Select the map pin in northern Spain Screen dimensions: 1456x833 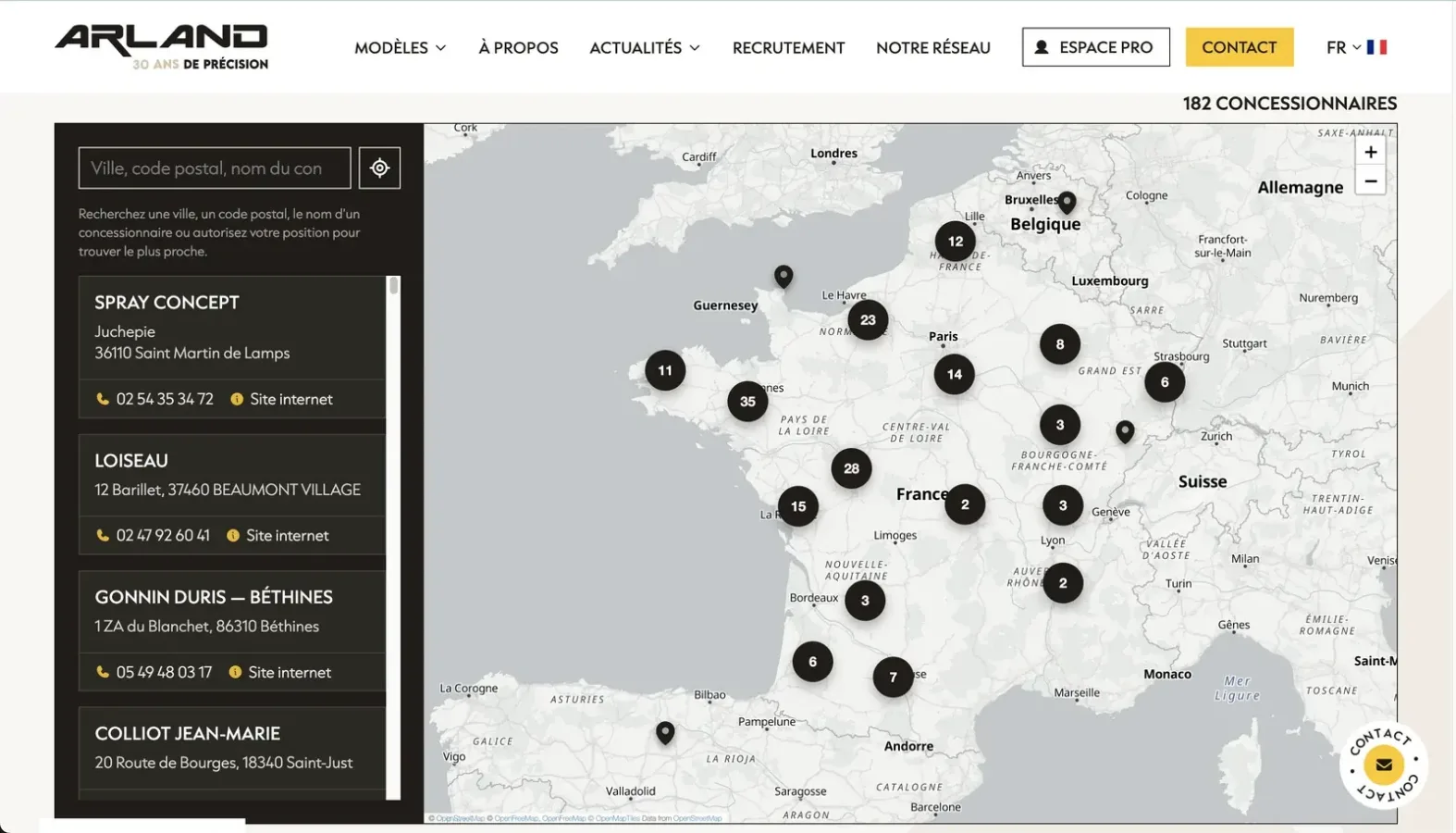pos(665,733)
